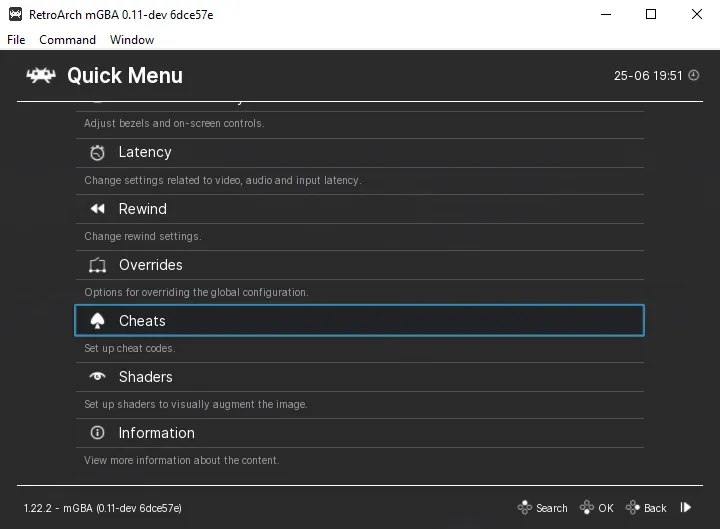Click the Back button in footer
Screen dimensions: 720x529
pos(646,508)
